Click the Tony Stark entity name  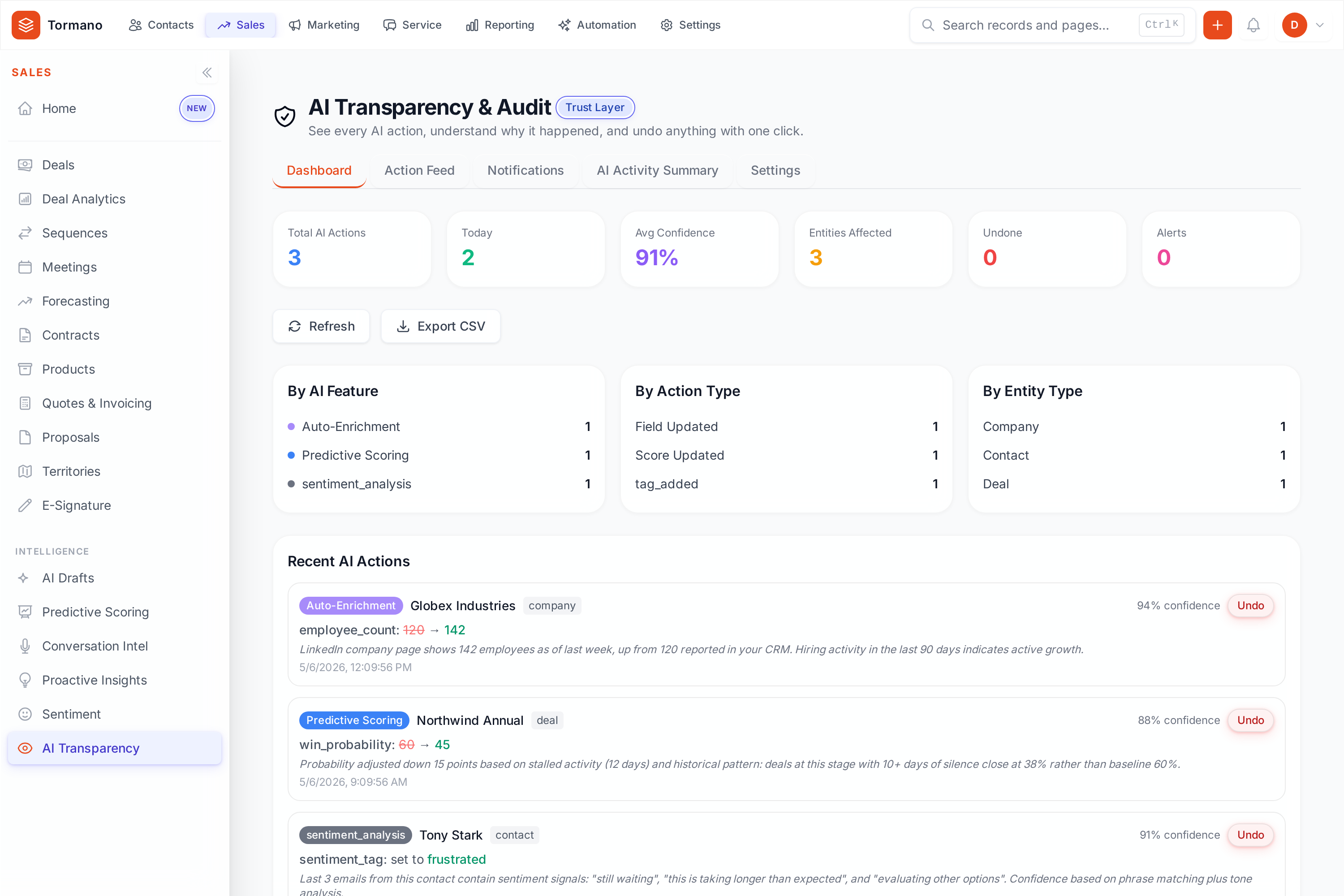coord(451,836)
